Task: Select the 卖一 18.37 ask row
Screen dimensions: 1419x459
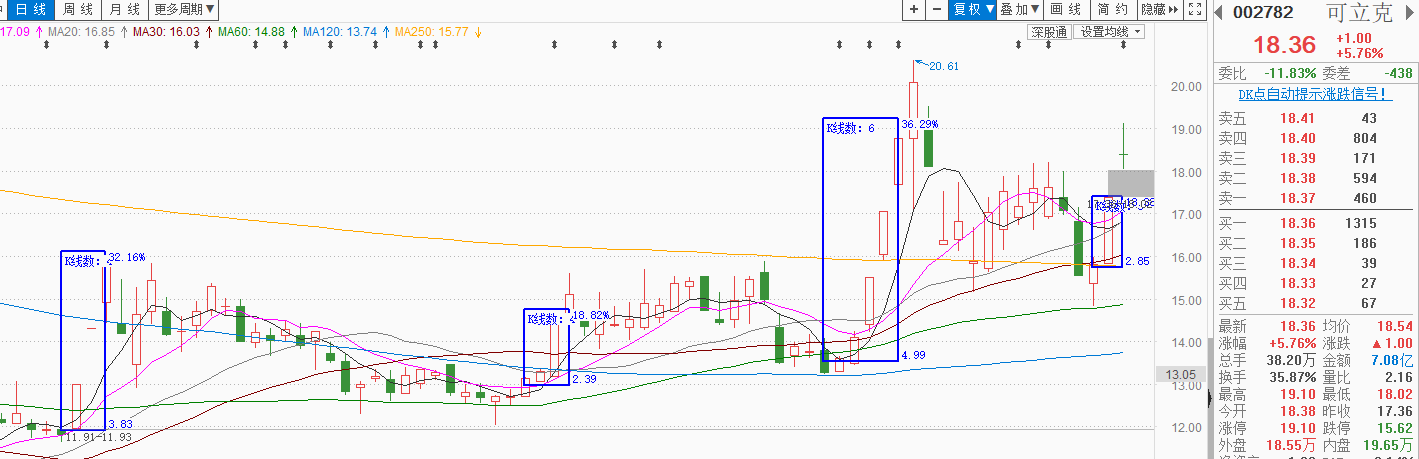Action: (x=1313, y=198)
